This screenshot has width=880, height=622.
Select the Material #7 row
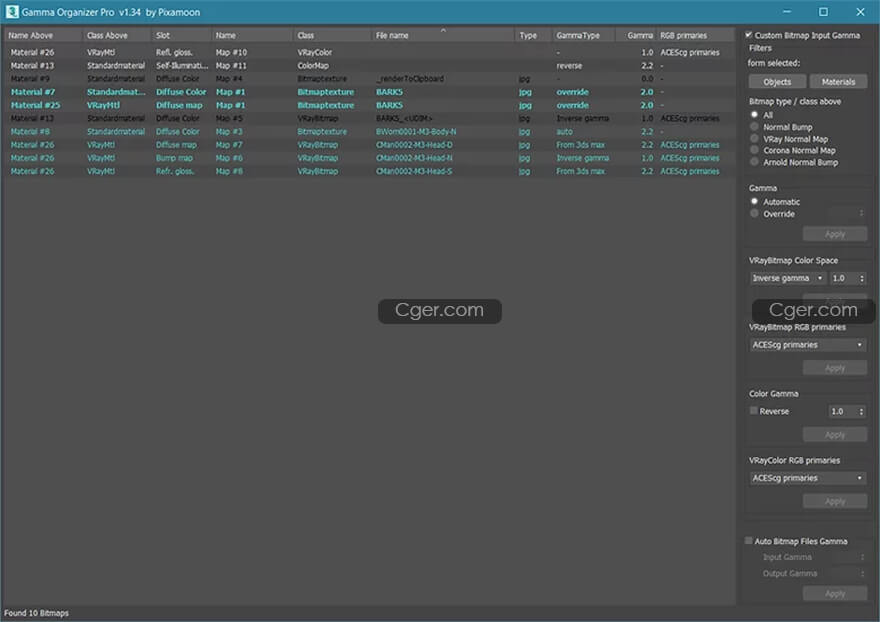370,92
